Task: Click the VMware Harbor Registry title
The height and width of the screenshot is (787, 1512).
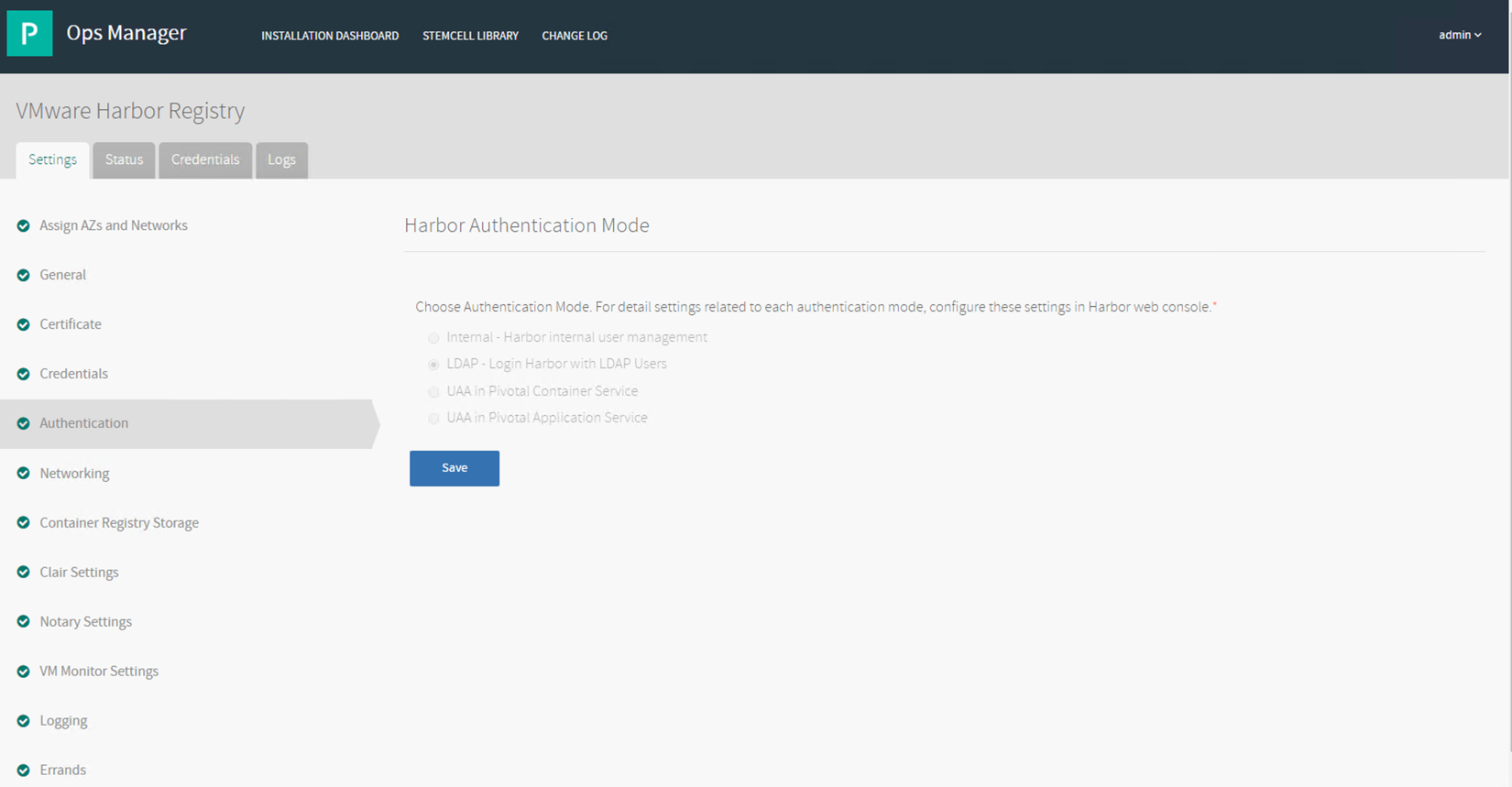Action: (130, 110)
